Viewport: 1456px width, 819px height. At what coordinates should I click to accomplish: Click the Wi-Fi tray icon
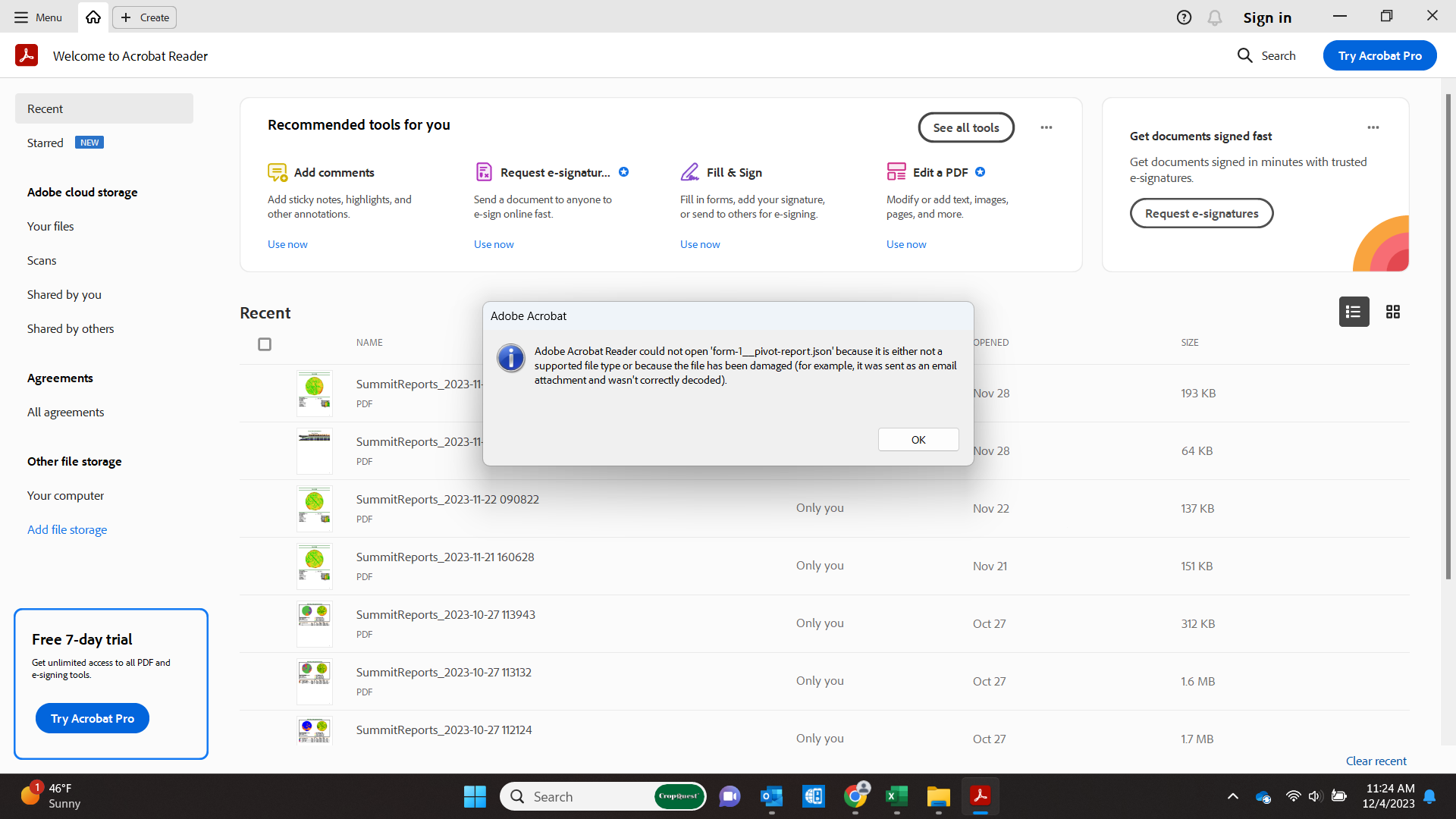pyautogui.click(x=1294, y=796)
